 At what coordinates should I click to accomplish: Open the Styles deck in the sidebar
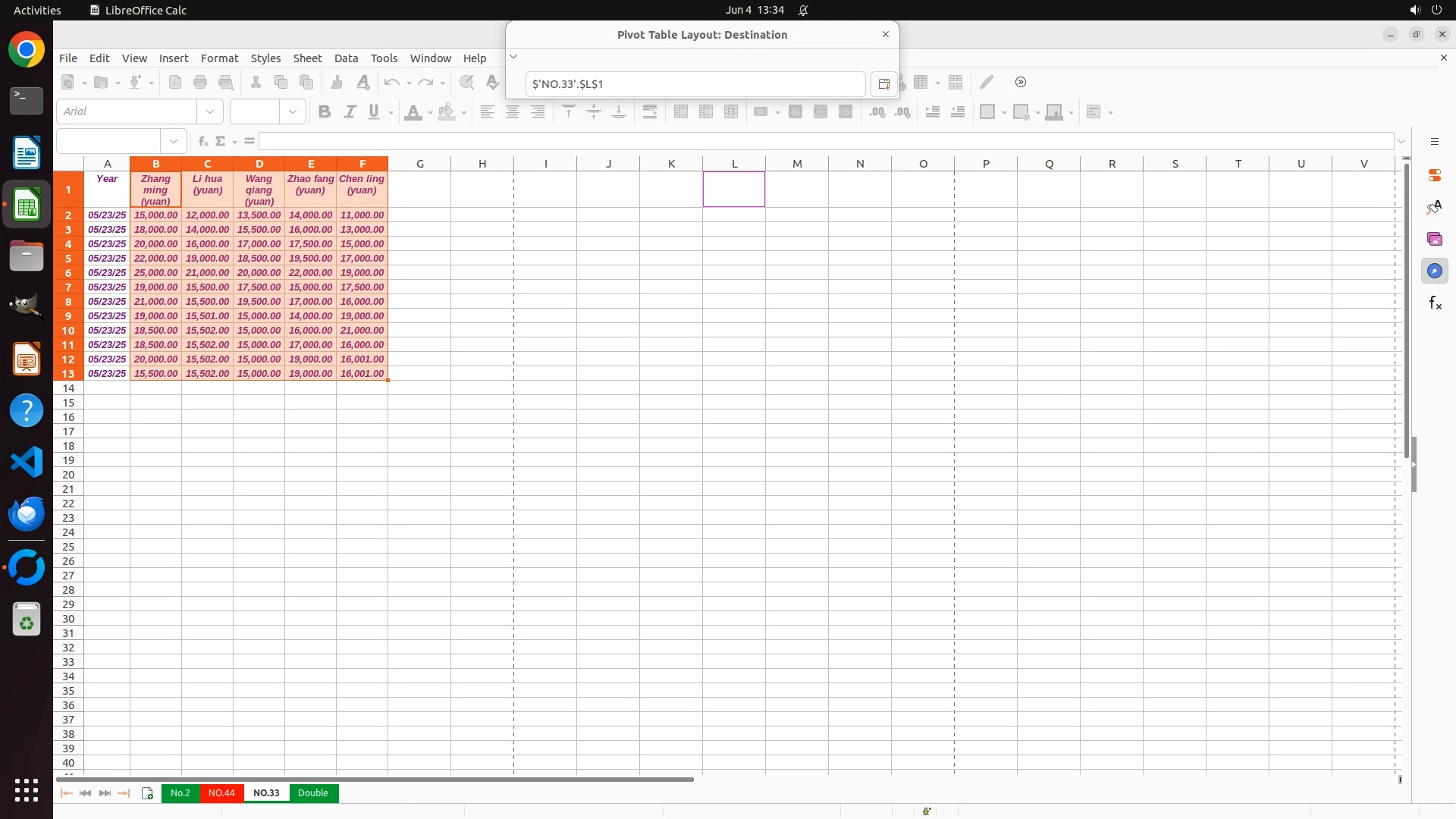pos(1434,207)
